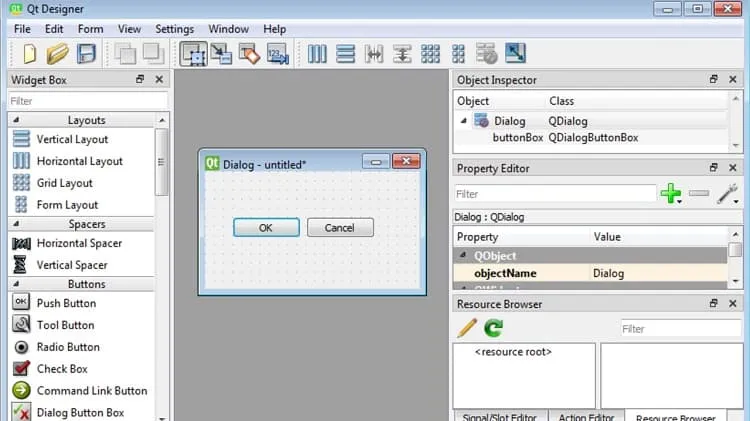
Task: Open the View menu
Action: [129, 29]
